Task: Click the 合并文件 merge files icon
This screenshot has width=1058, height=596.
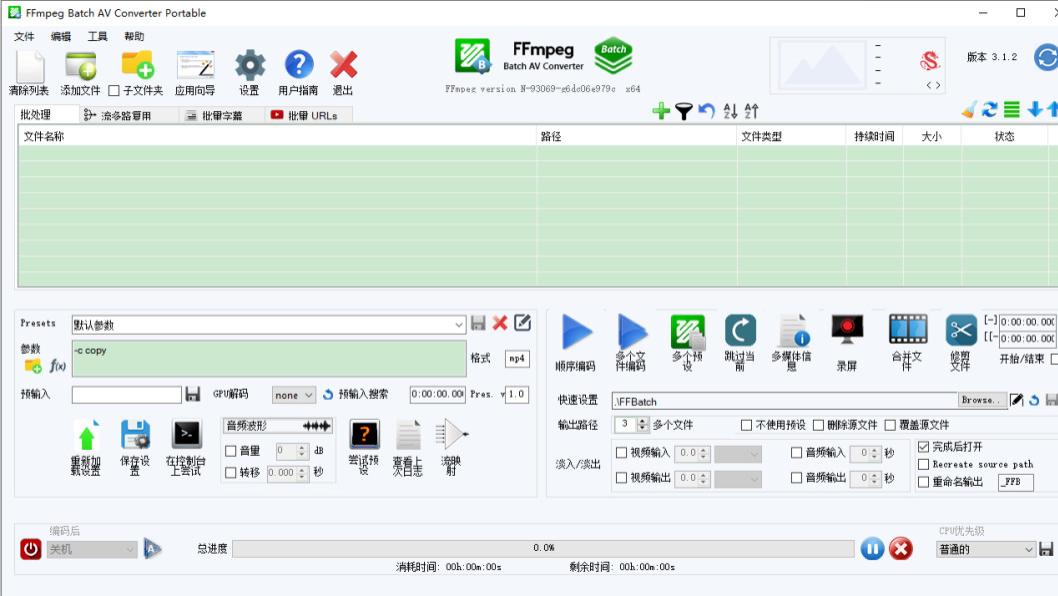Action: pyautogui.click(x=908, y=330)
